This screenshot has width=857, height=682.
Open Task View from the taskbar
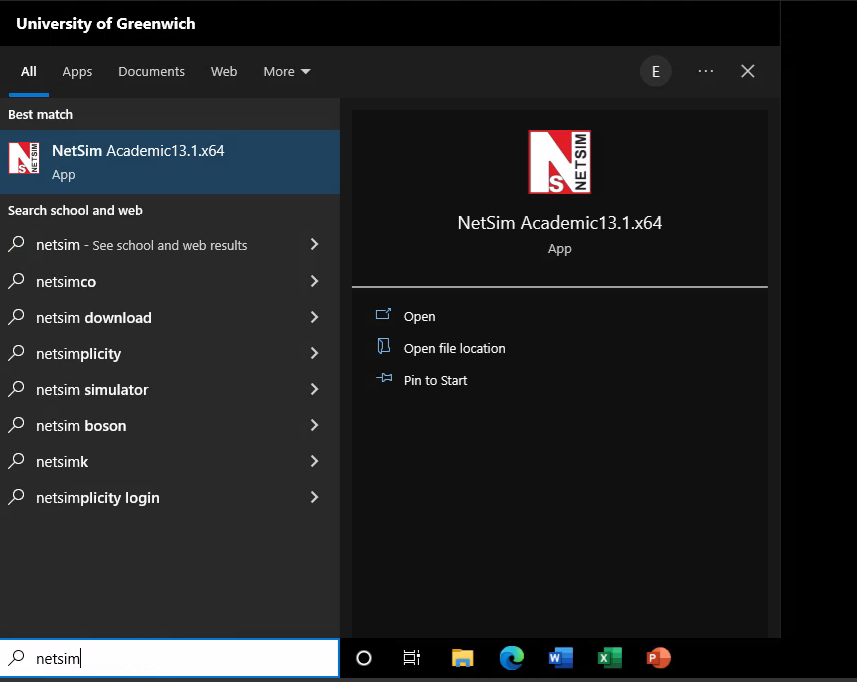pyautogui.click(x=412, y=658)
